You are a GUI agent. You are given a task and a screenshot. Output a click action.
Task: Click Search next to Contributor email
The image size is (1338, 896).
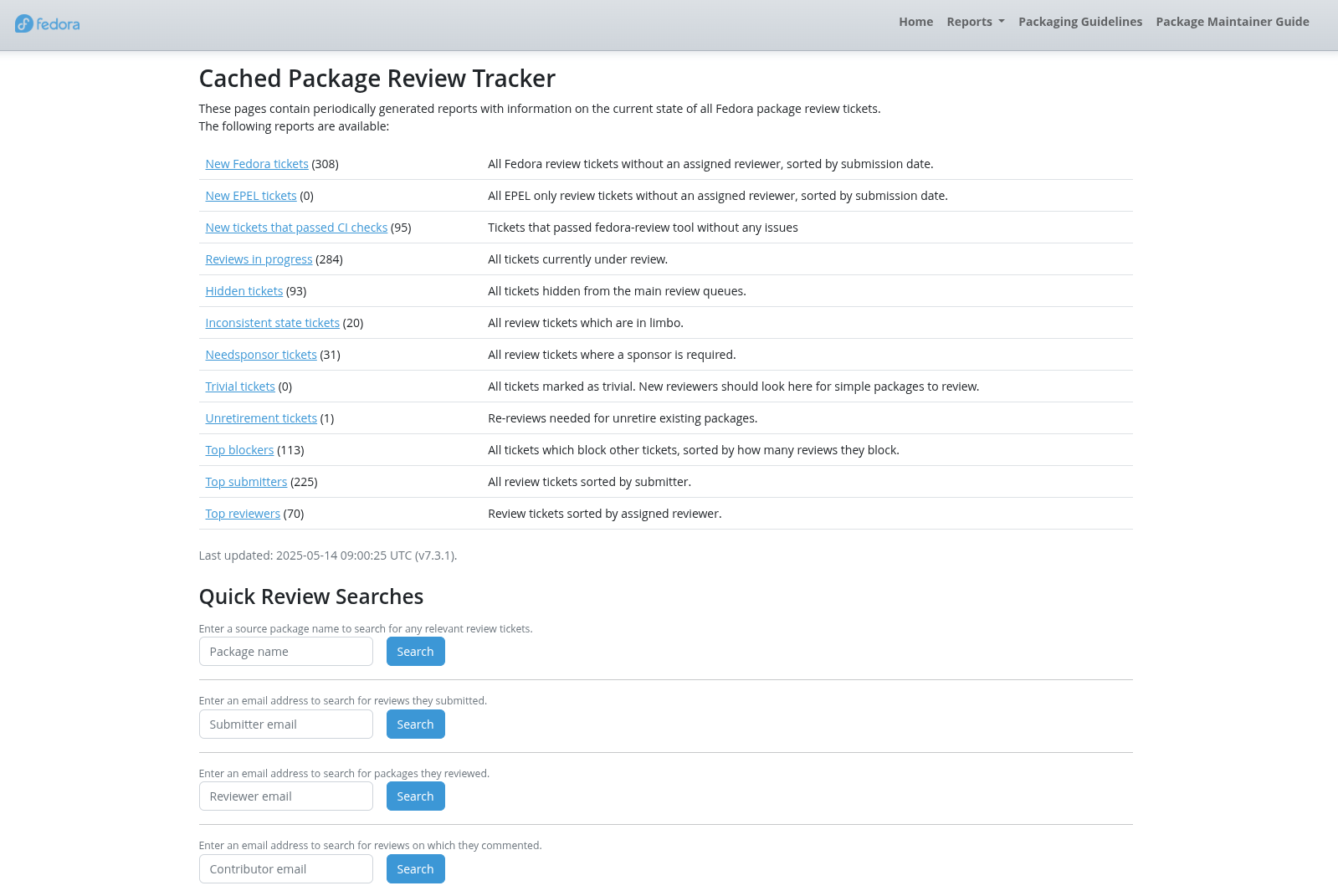(416, 869)
